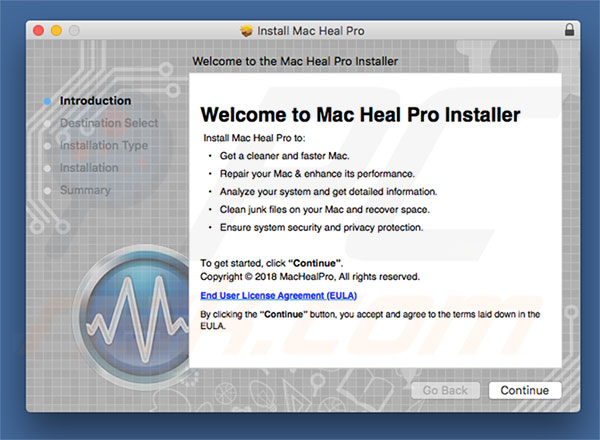Click the lock icon in title bar
The image size is (600, 440).
[569, 29]
